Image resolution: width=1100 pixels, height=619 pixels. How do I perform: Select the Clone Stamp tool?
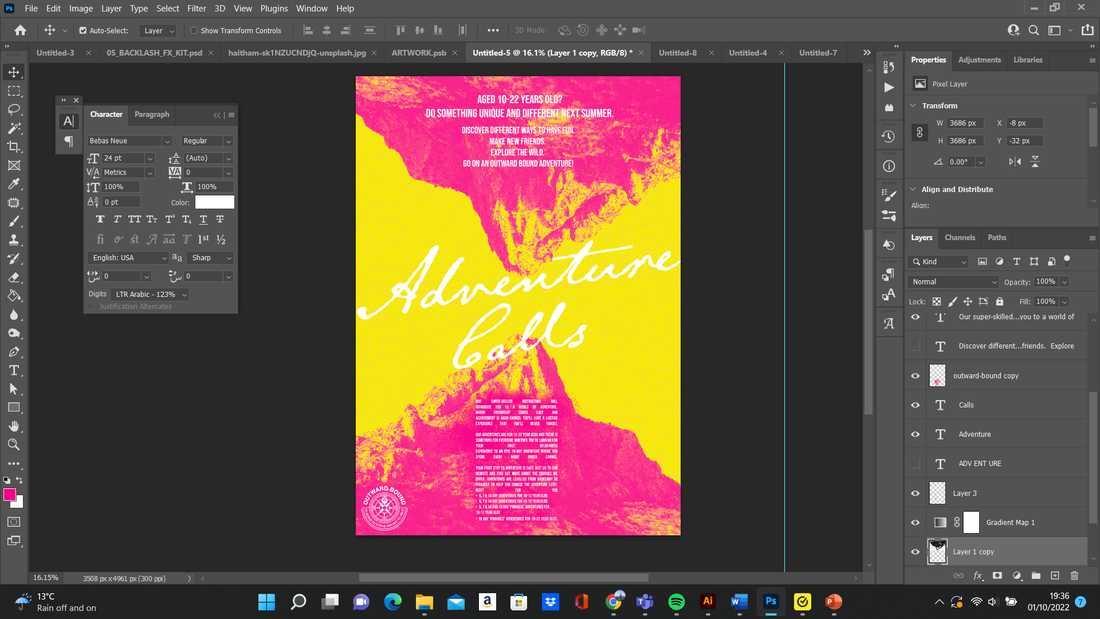tap(14, 240)
